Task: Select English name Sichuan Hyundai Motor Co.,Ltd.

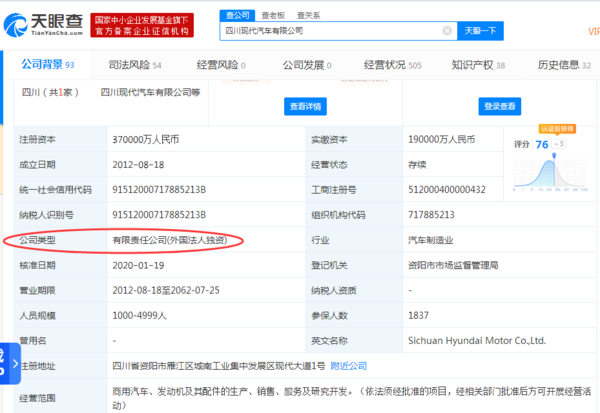Action: (477, 341)
